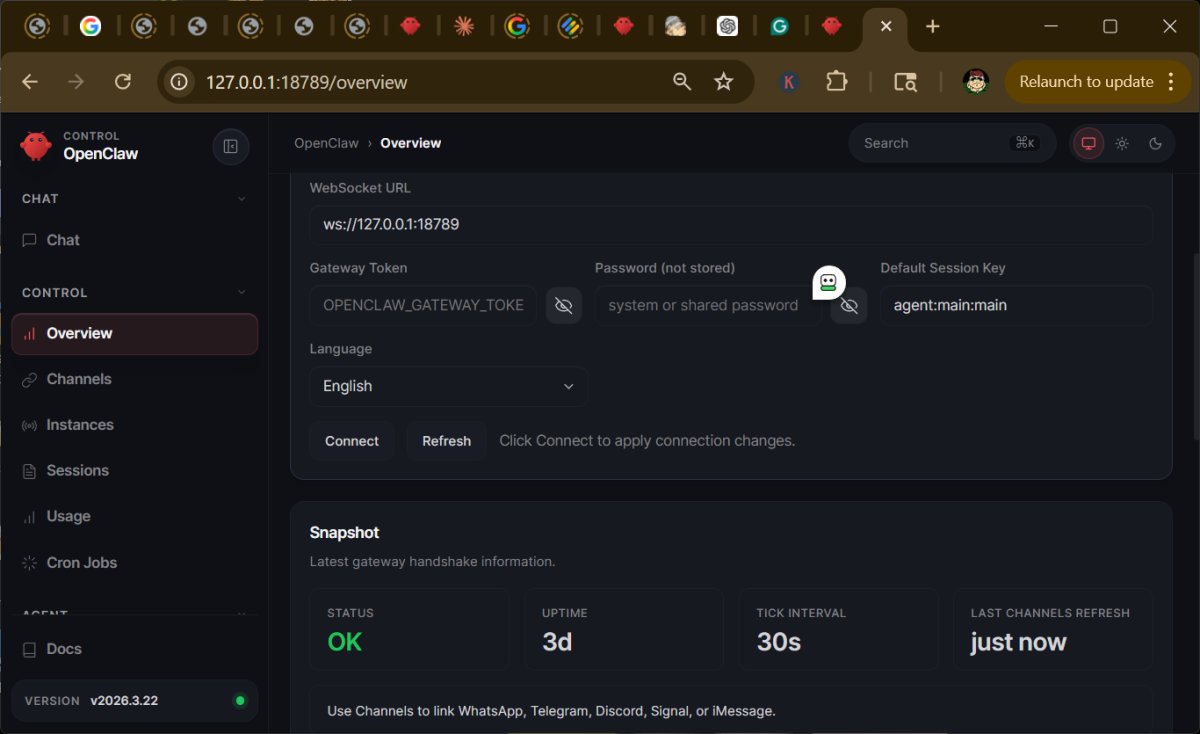The width and height of the screenshot is (1200, 734).
Task: Switch to the hat-wearing avatar favicon tab
Action: pyautogui.click(x=676, y=27)
